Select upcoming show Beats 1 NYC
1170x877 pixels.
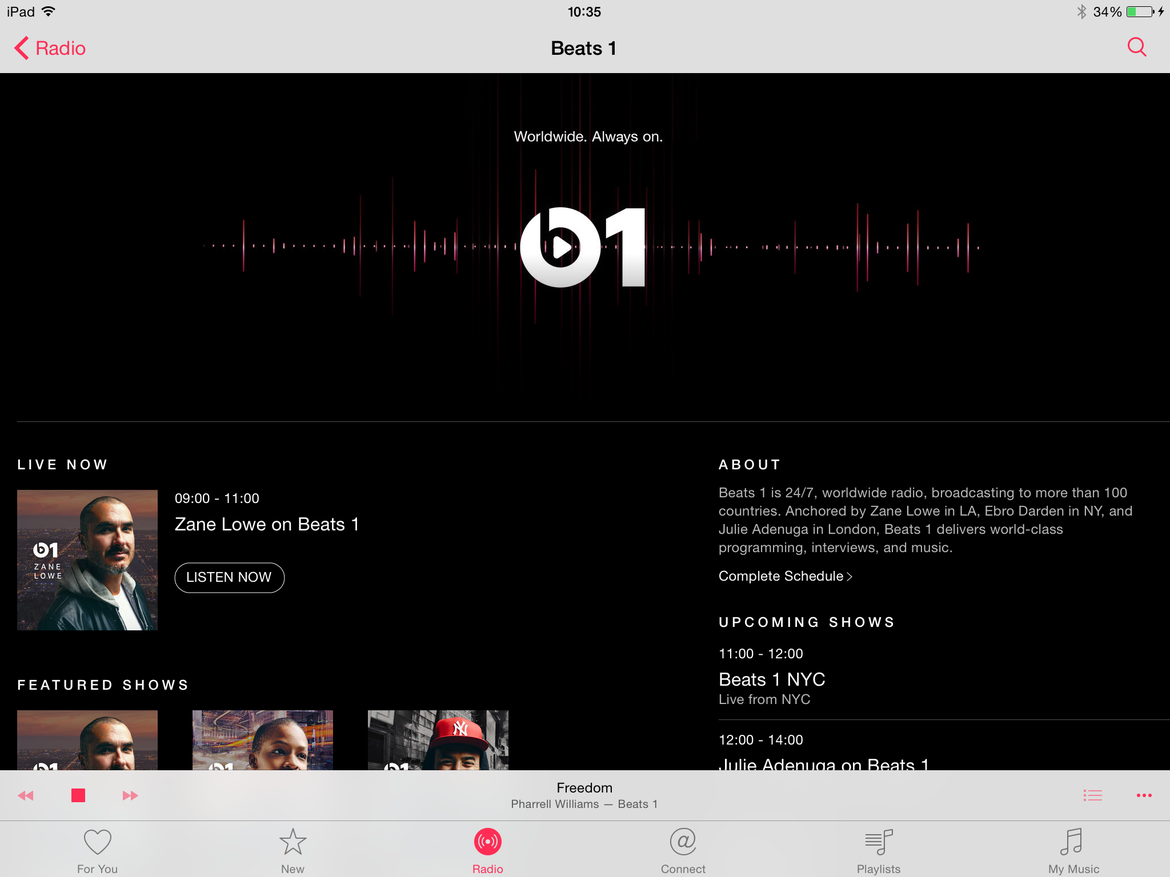coord(772,680)
